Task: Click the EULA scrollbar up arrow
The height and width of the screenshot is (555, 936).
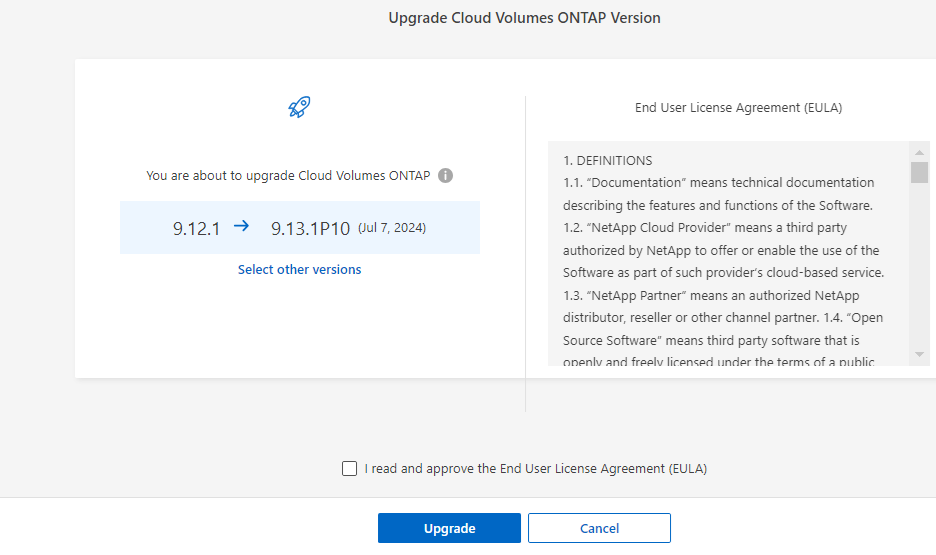Action: [919, 151]
